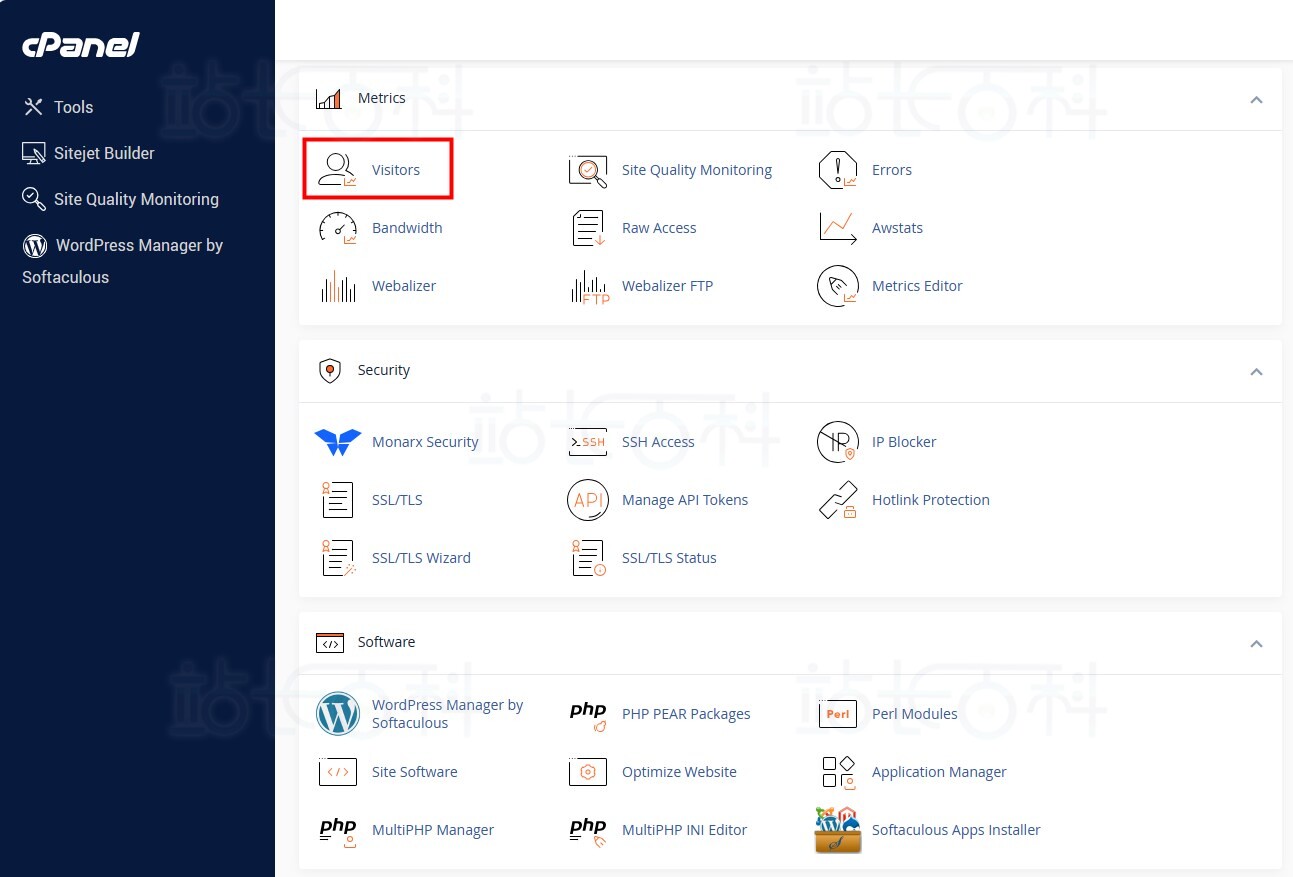Click the Raw Access document icon

tap(588, 228)
